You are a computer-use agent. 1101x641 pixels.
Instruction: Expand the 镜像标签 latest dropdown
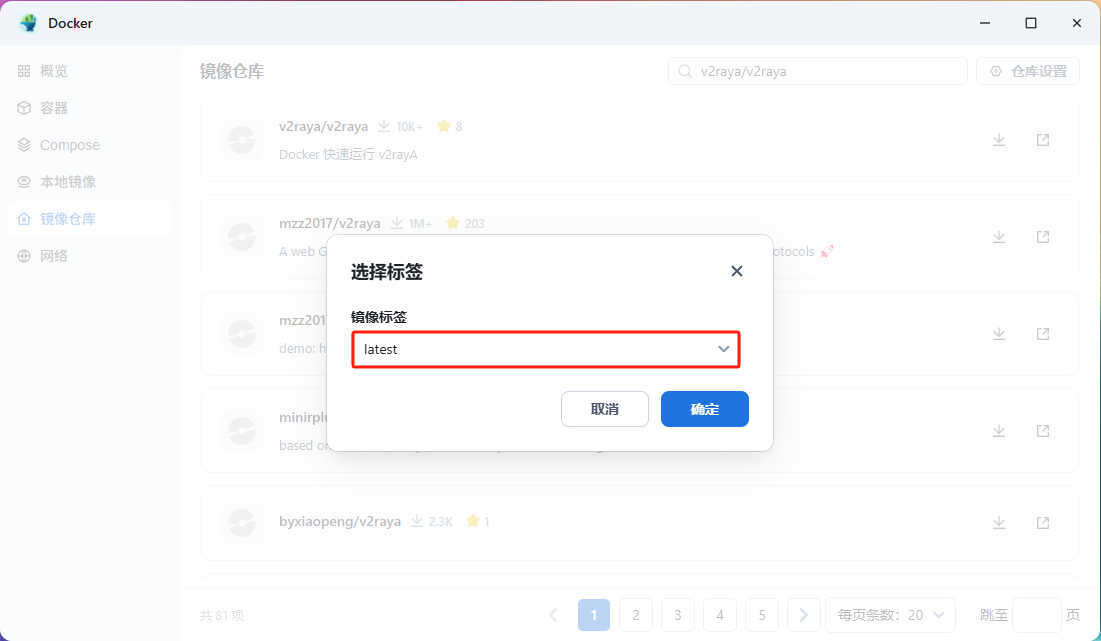[x=546, y=350]
